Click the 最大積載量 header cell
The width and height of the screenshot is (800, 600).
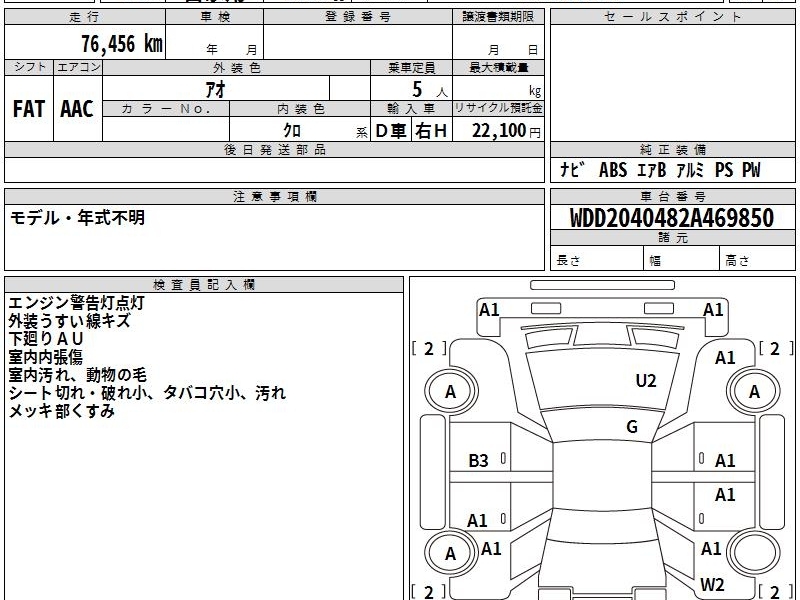pyautogui.click(x=498, y=67)
